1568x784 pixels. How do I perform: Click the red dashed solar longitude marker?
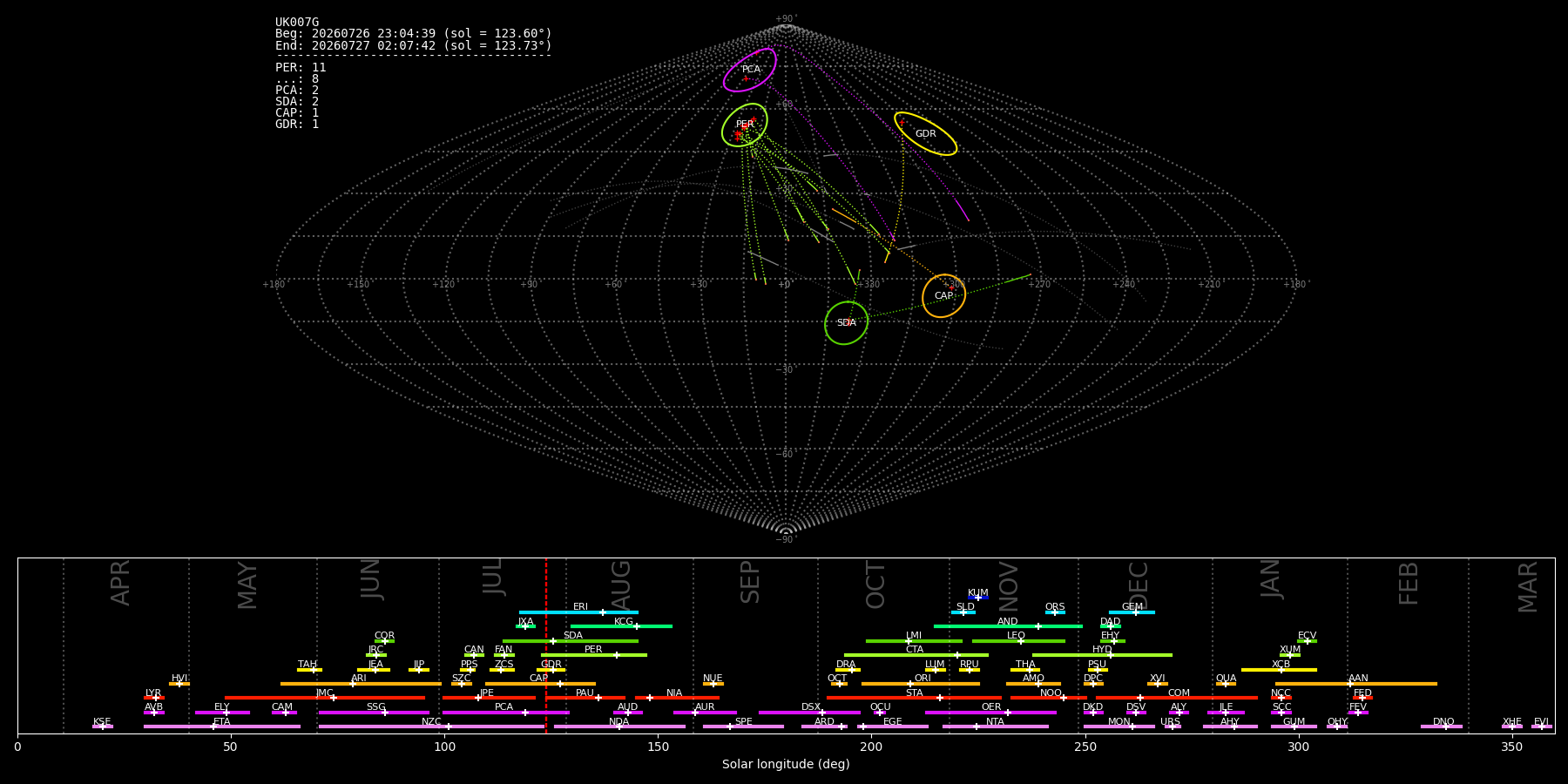point(546,645)
